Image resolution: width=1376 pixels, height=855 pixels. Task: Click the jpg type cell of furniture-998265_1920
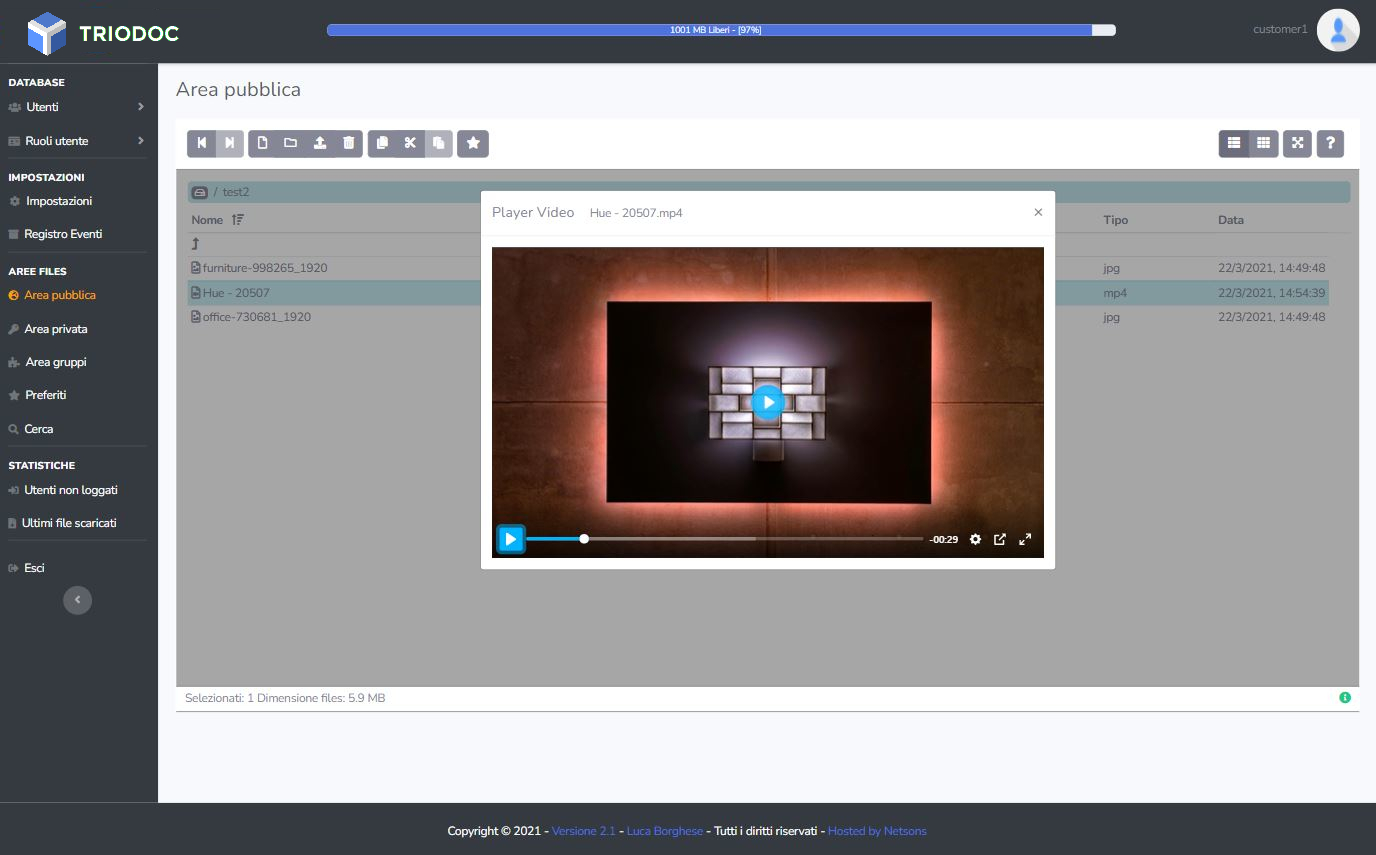(x=1111, y=268)
